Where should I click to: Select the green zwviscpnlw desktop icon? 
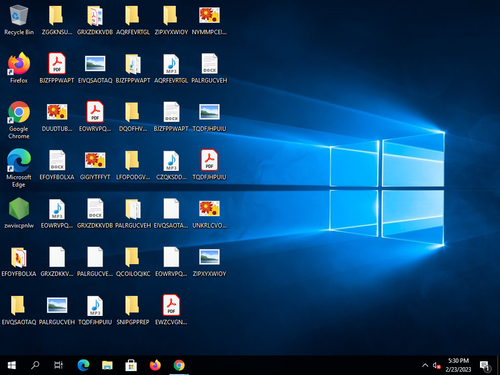tap(19, 213)
